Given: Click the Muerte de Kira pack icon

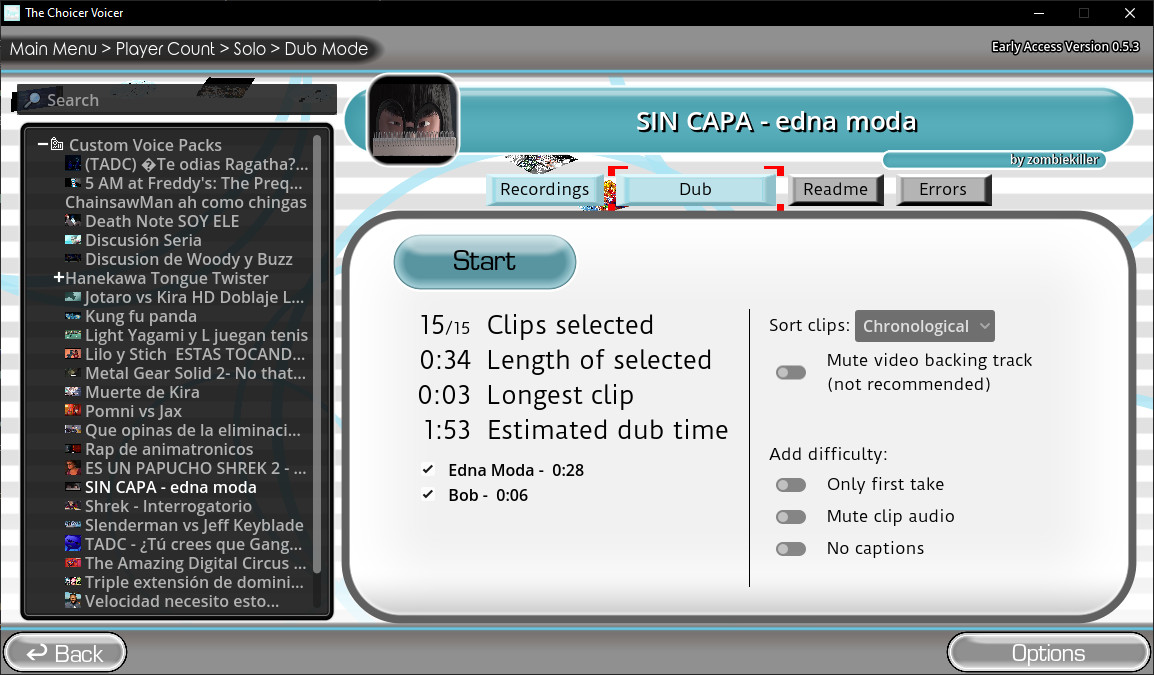Looking at the screenshot, I should pyautogui.click(x=73, y=392).
